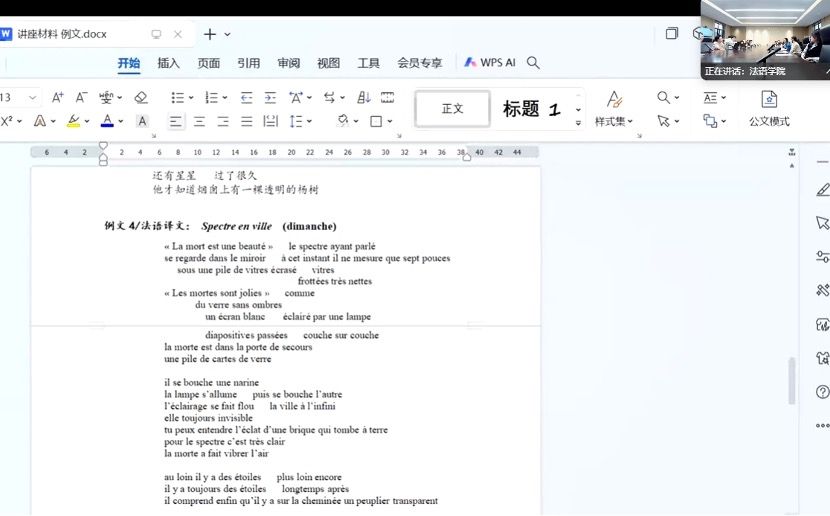Apply the 正文 body text style
830x516 pixels.
click(452, 109)
